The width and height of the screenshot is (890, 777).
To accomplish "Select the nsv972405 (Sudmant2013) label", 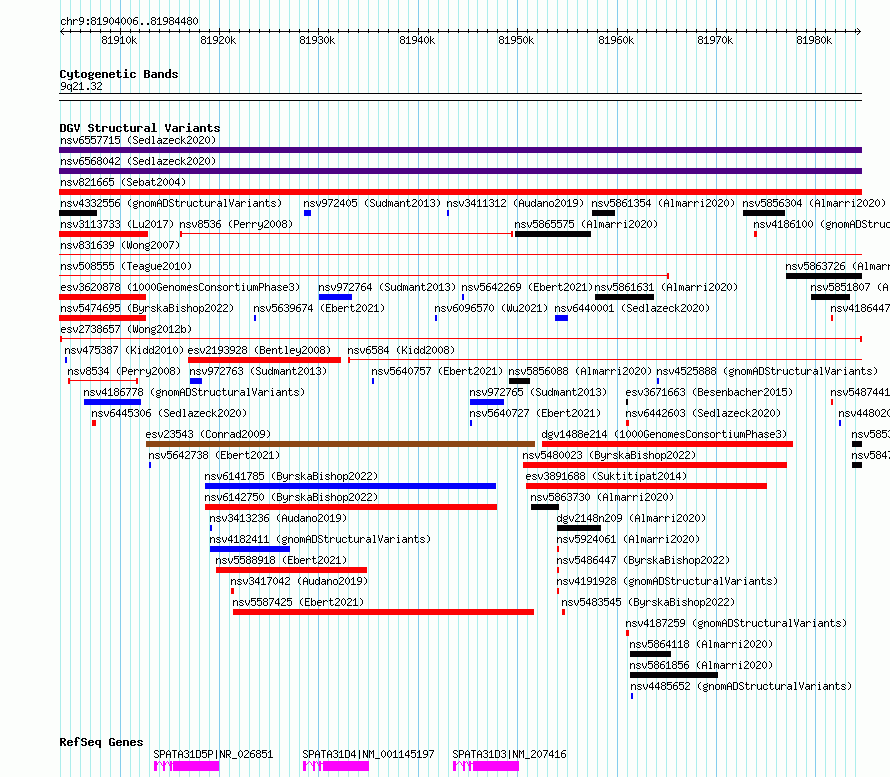I will [x=372, y=203].
